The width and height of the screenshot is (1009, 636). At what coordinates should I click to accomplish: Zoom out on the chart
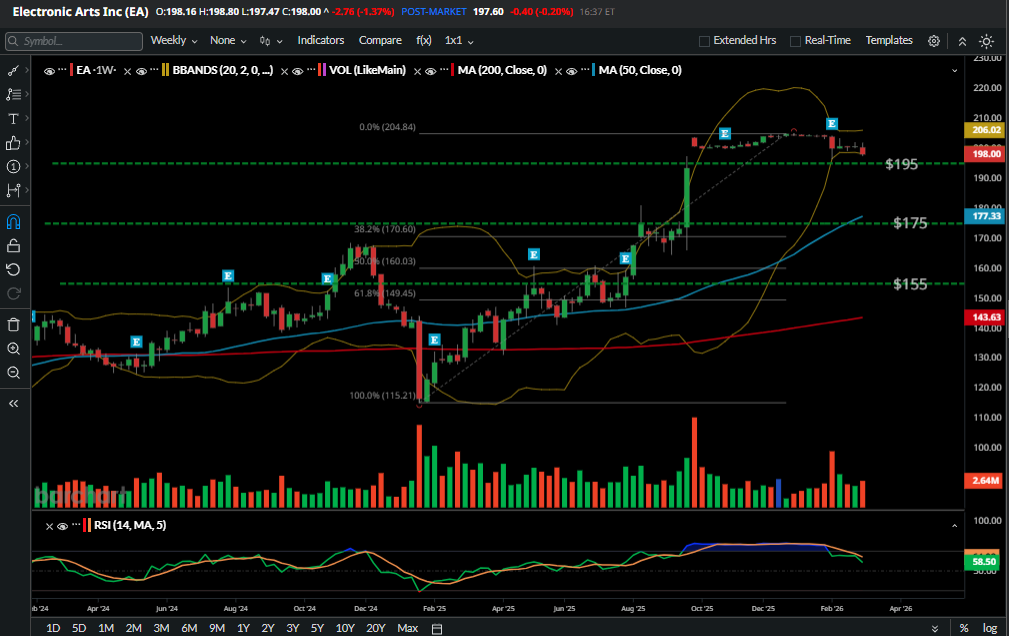13,373
